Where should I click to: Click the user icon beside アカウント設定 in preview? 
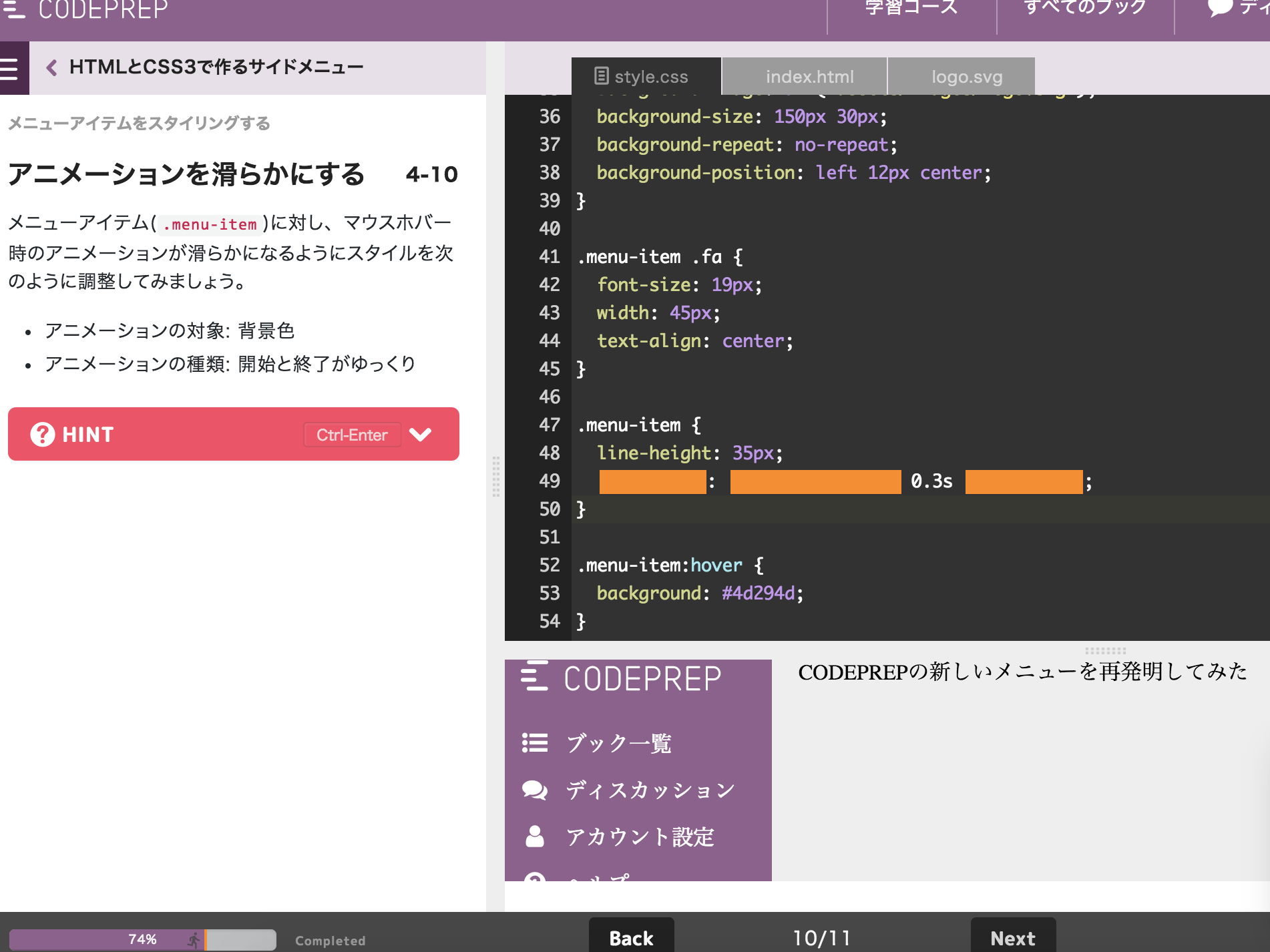(535, 837)
